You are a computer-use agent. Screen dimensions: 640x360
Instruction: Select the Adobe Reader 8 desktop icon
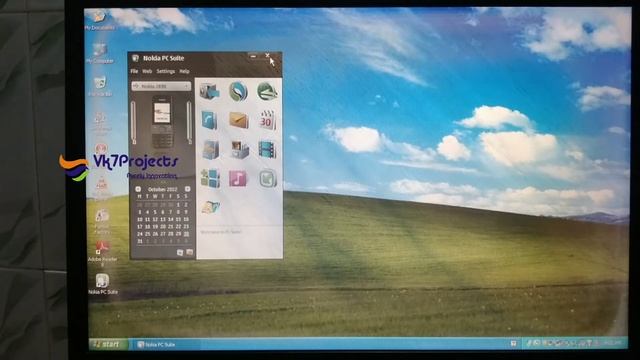pyautogui.click(x=102, y=253)
